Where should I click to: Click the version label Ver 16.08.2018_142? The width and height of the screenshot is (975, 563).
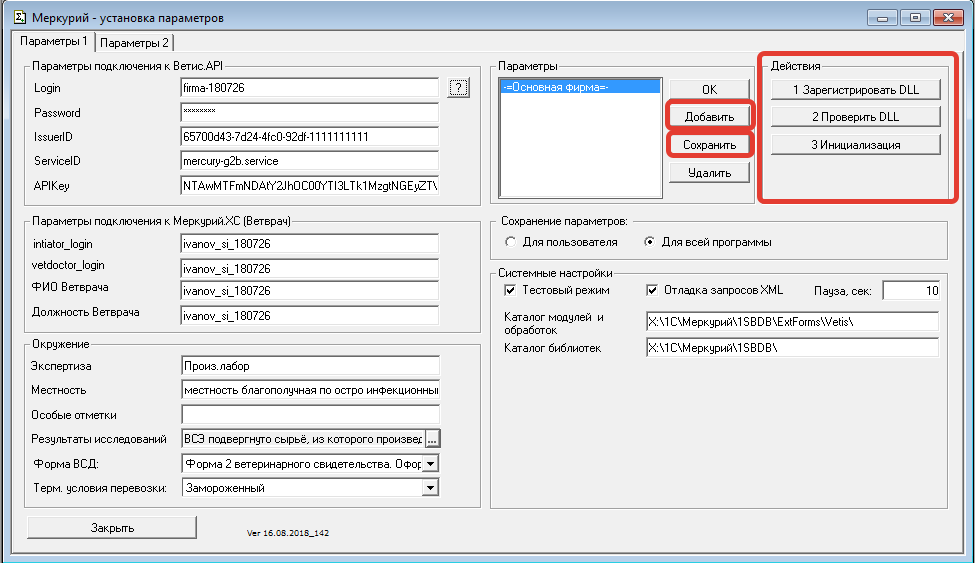288,533
